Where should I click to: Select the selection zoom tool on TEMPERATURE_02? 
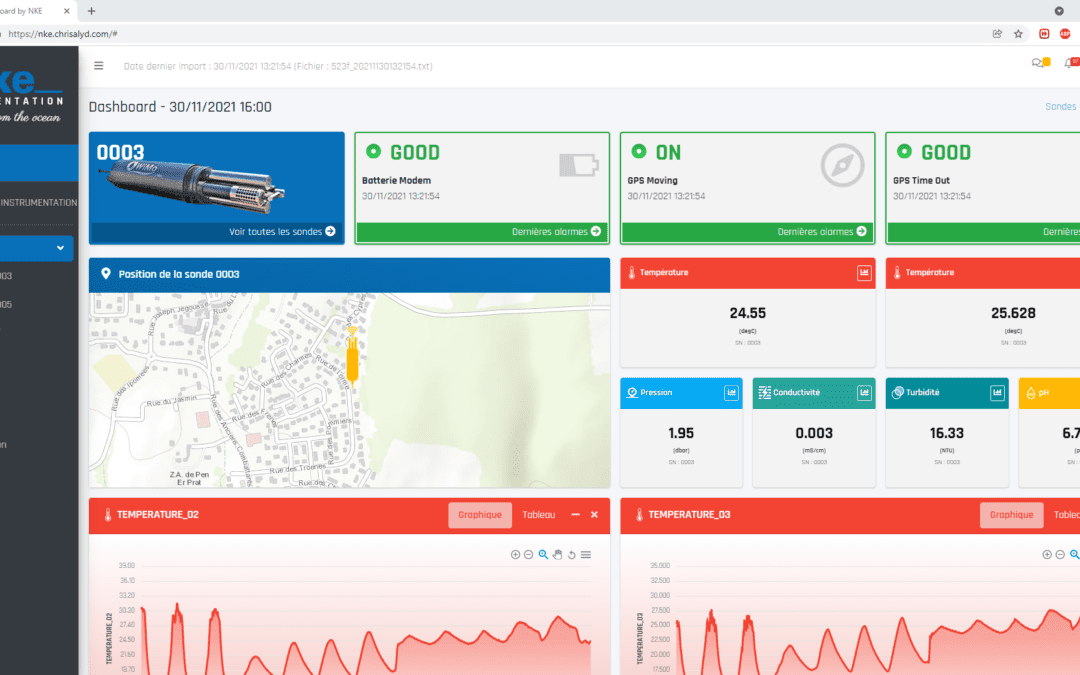coord(543,554)
